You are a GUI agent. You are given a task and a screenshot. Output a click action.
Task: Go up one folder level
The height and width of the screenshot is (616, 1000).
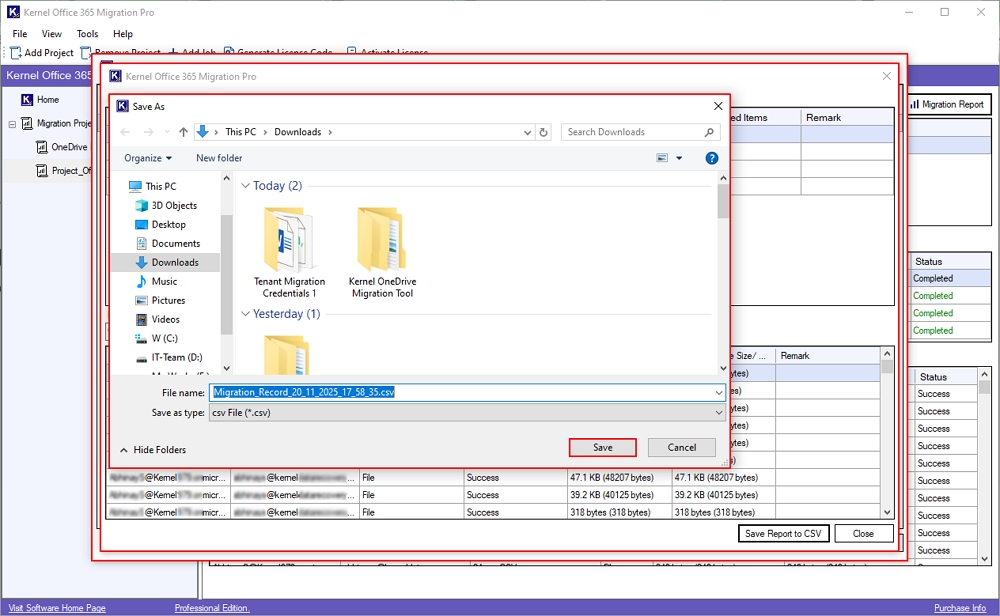(183, 132)
